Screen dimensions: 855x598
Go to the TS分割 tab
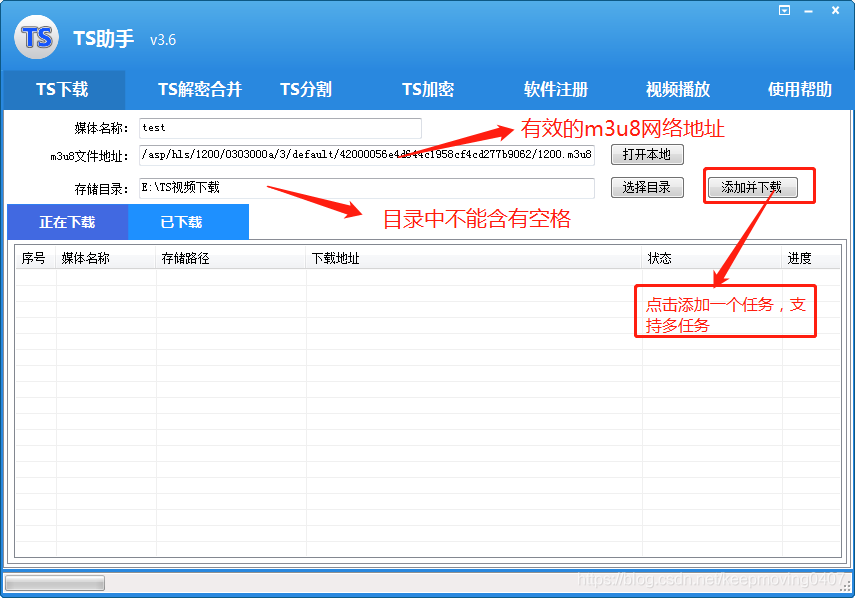[306, 89]
